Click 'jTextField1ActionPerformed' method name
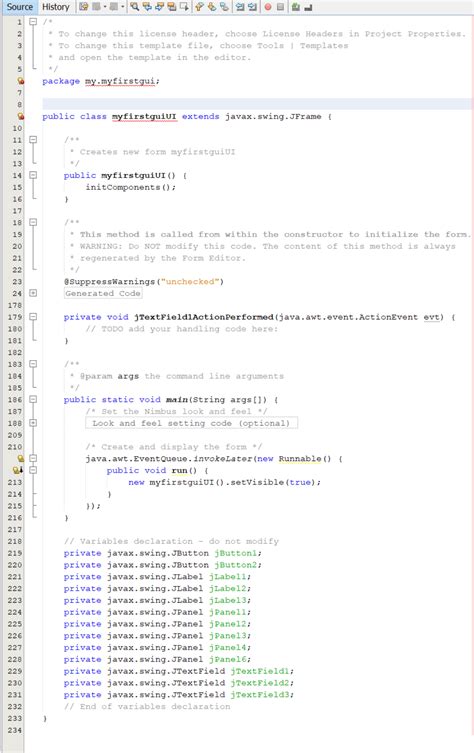 coord(204,317)
